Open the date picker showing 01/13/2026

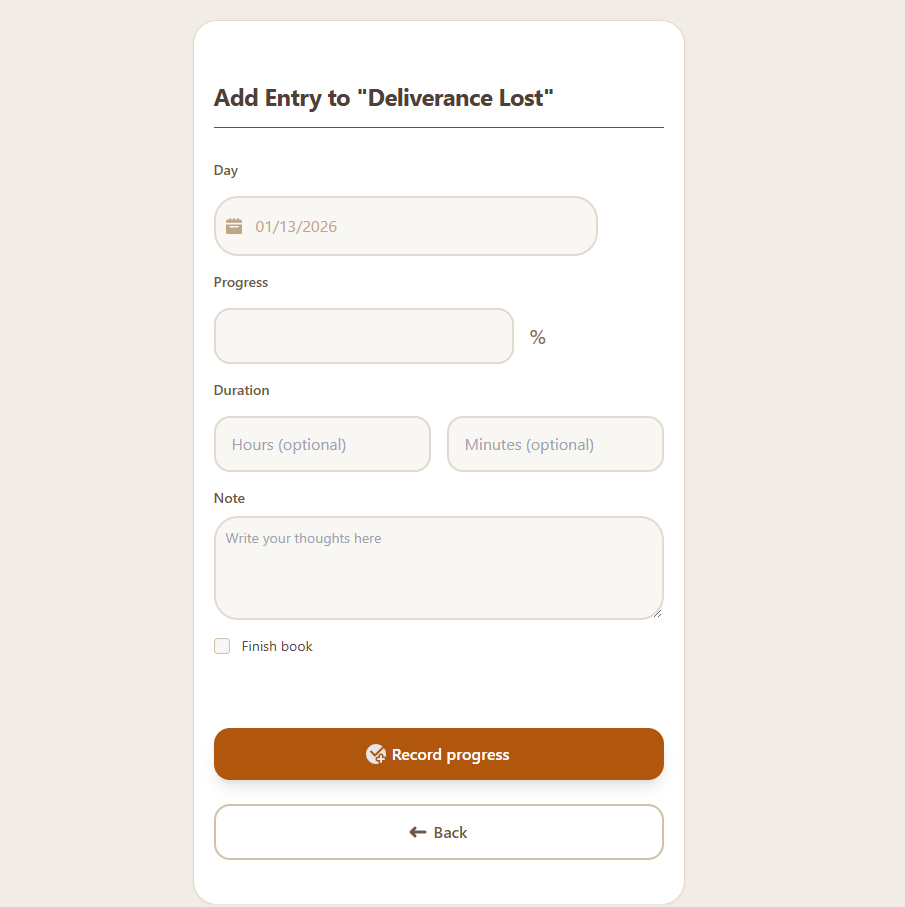[405, 226]
